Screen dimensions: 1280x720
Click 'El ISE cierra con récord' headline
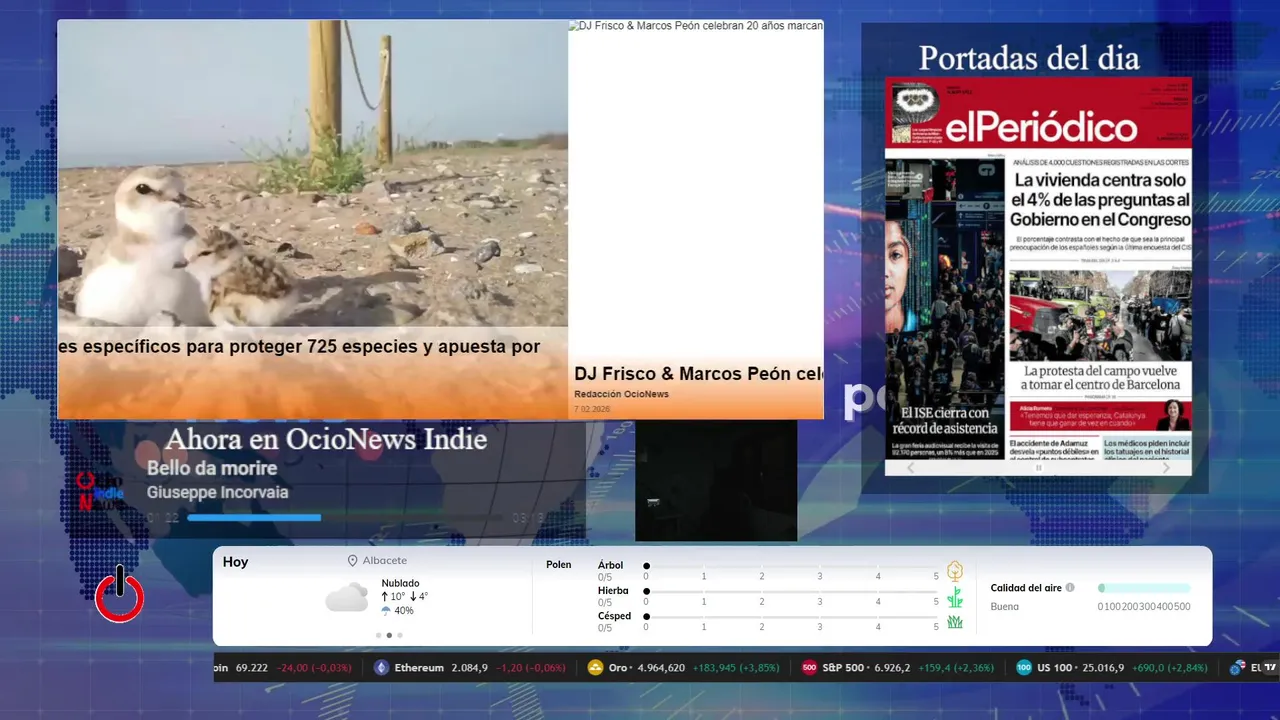coord(945,420)
